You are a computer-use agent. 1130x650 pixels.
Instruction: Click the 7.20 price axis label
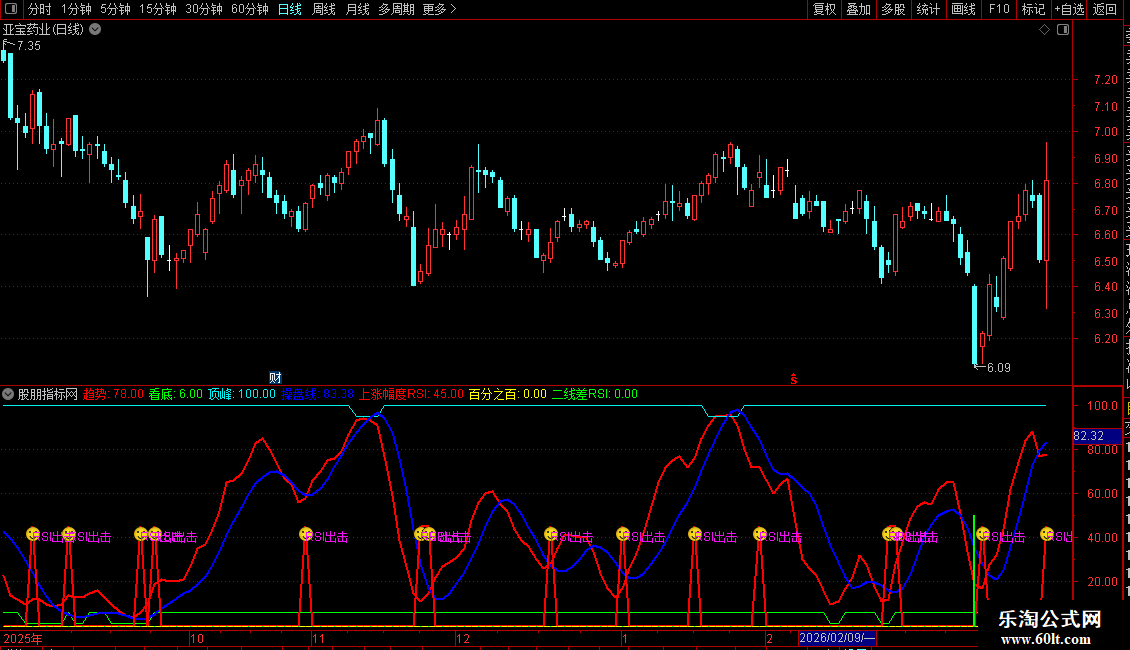[1106, 80]
